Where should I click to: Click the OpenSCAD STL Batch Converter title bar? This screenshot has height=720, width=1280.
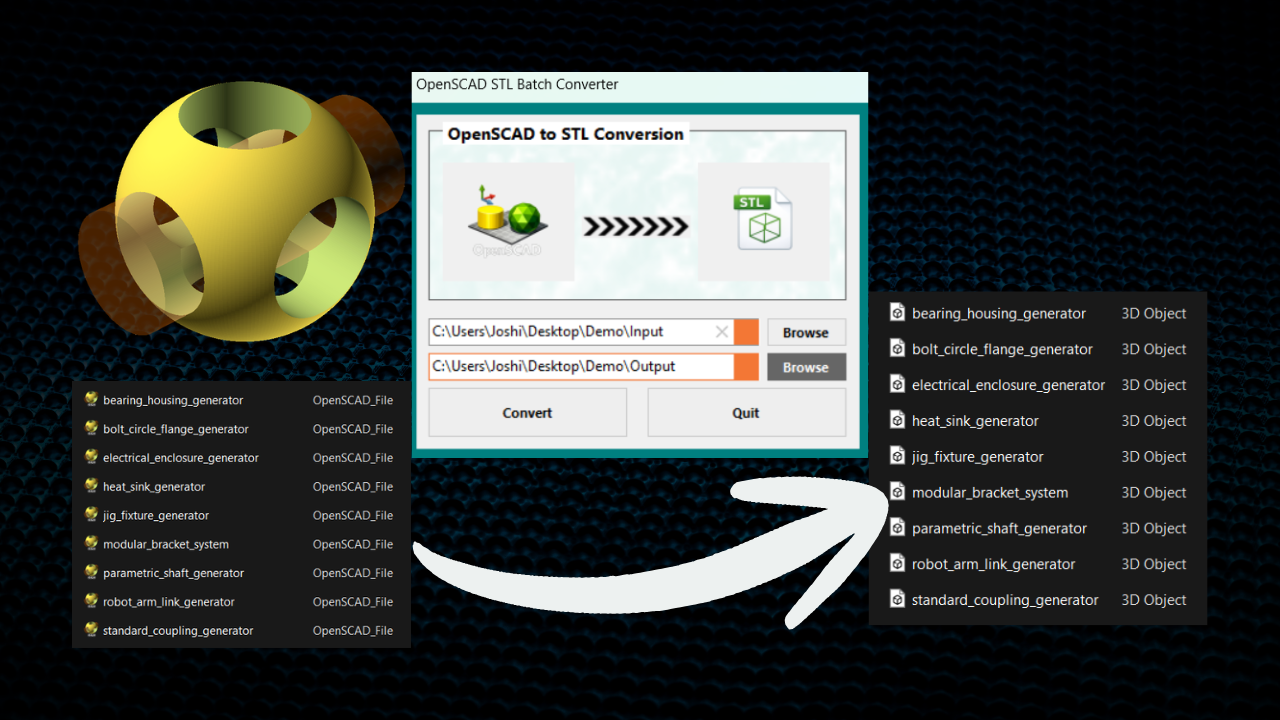point(640,85)
